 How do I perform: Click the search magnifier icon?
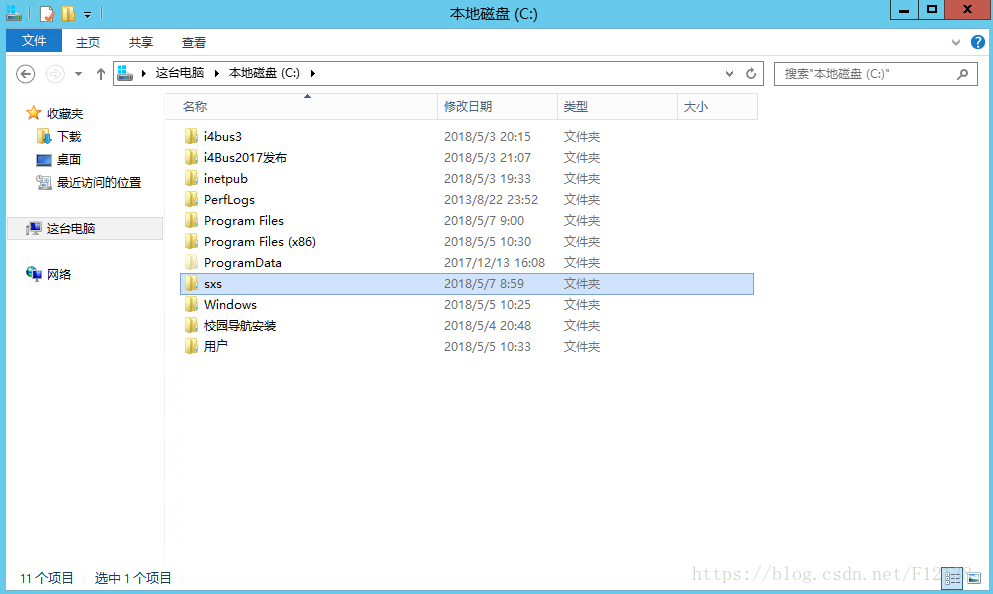click(x=962, y=74)
